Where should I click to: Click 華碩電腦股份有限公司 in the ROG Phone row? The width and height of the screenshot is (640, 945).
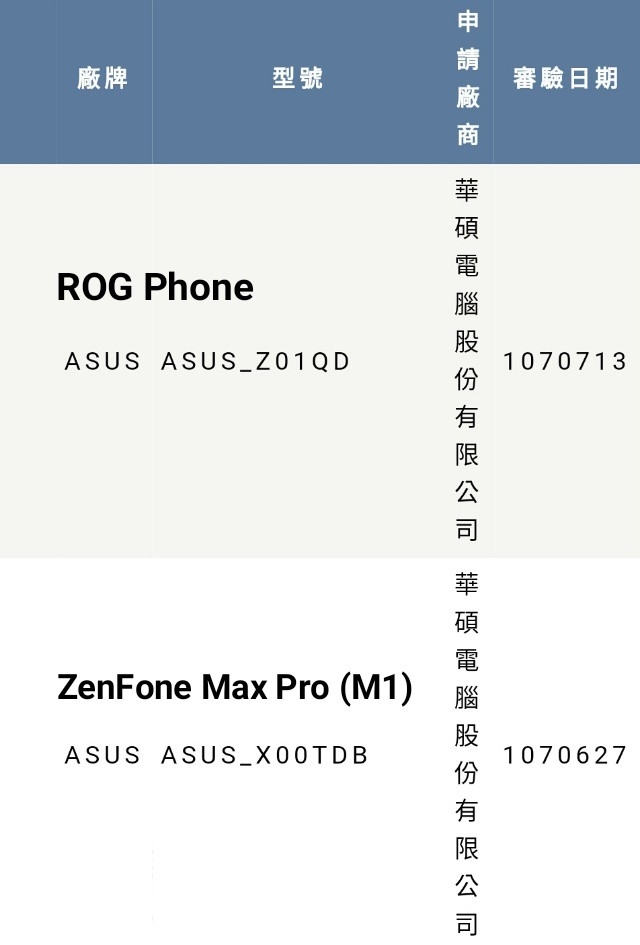coord(467,360)
